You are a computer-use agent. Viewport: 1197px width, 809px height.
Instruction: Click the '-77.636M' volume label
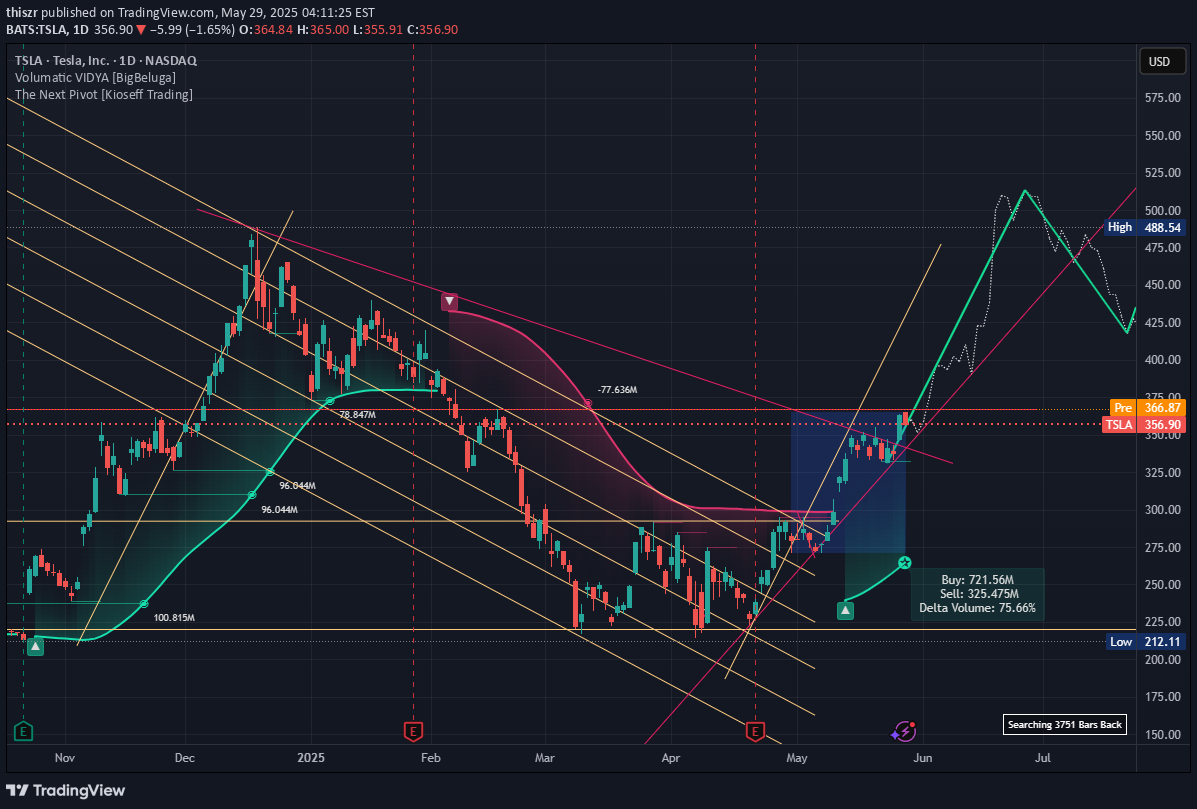click(618, 389)
